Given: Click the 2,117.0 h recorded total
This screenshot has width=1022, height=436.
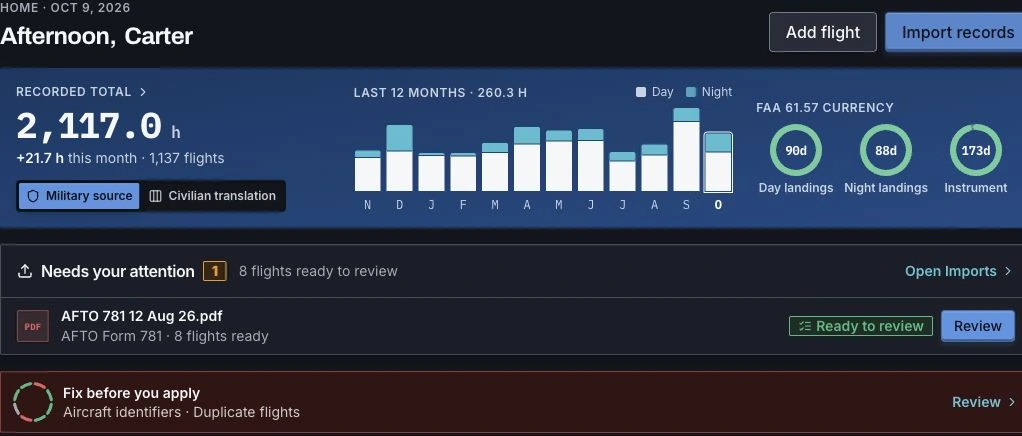Looking at the screenshot, I should 98,126.
